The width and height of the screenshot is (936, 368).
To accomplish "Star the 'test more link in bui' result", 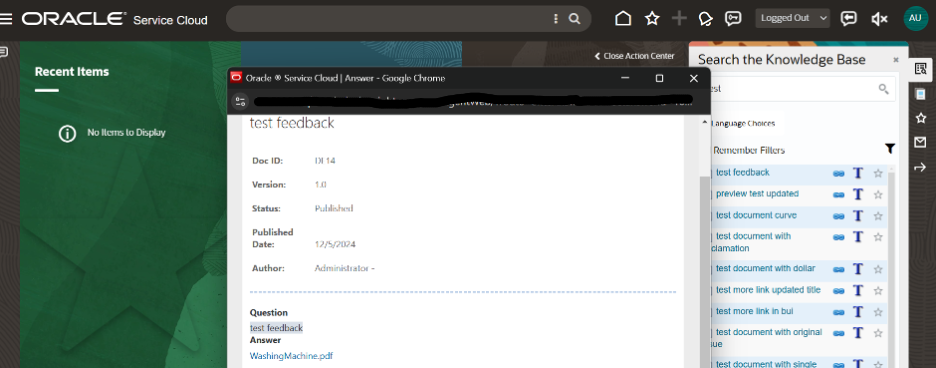I will 878,312.
